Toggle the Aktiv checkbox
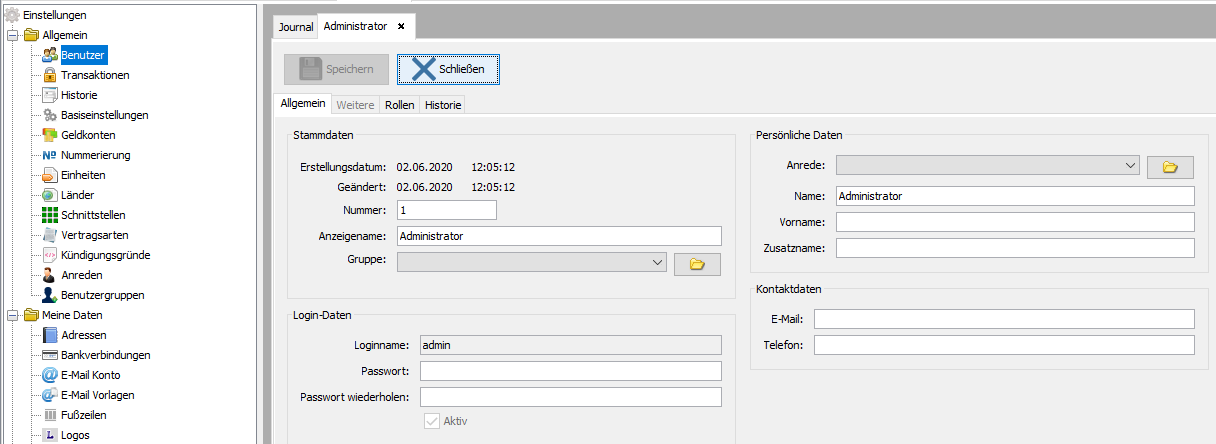 [432, 422]
